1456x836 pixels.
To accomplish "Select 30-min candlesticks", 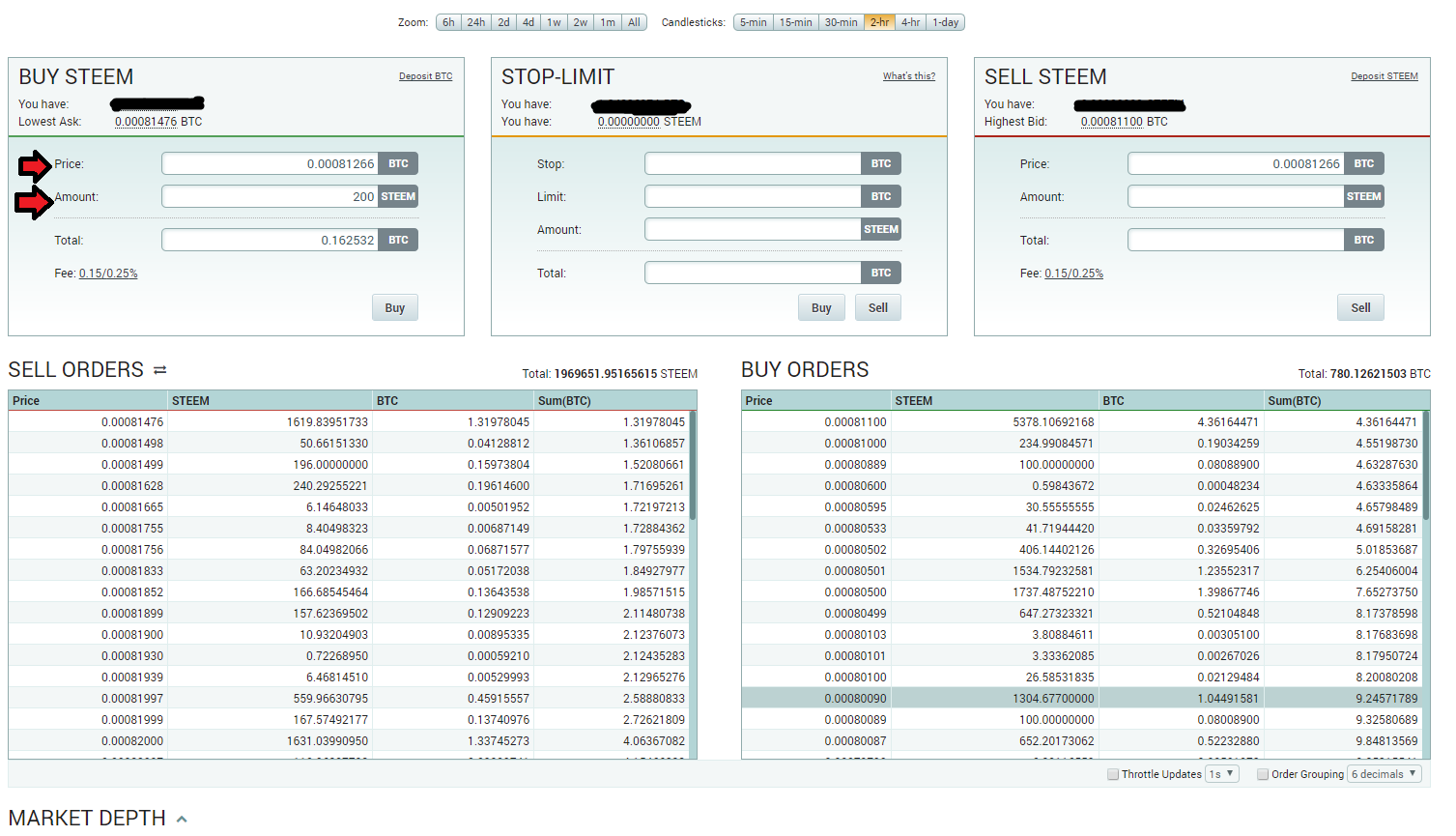I will coord(842,22).
